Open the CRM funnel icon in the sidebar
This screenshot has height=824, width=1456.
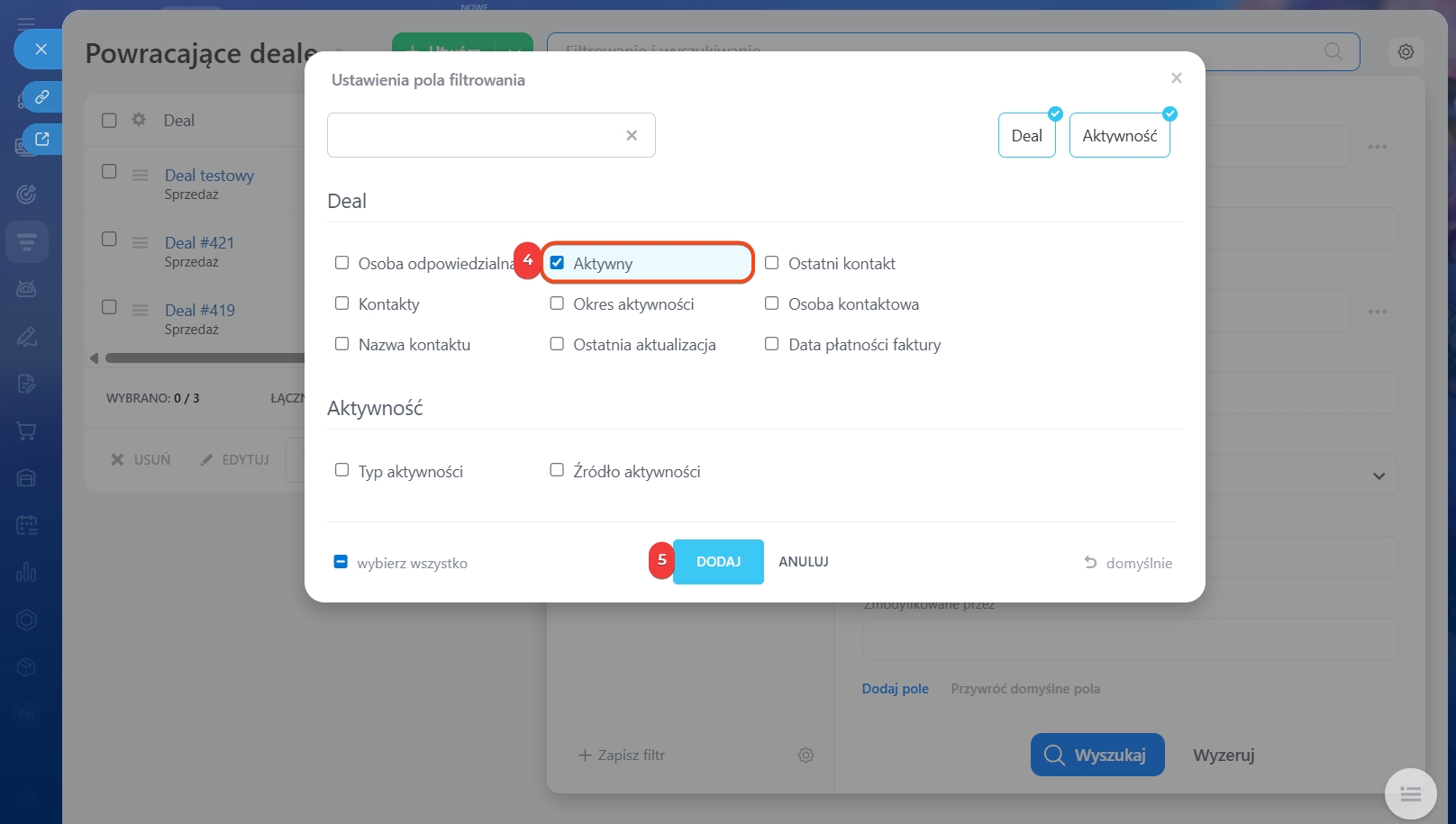[x=27, y=241]
